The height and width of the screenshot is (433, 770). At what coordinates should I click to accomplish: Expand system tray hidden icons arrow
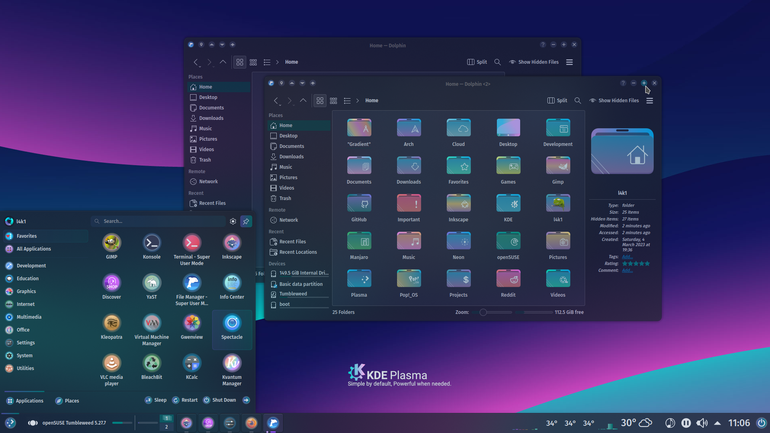[717, 423]
